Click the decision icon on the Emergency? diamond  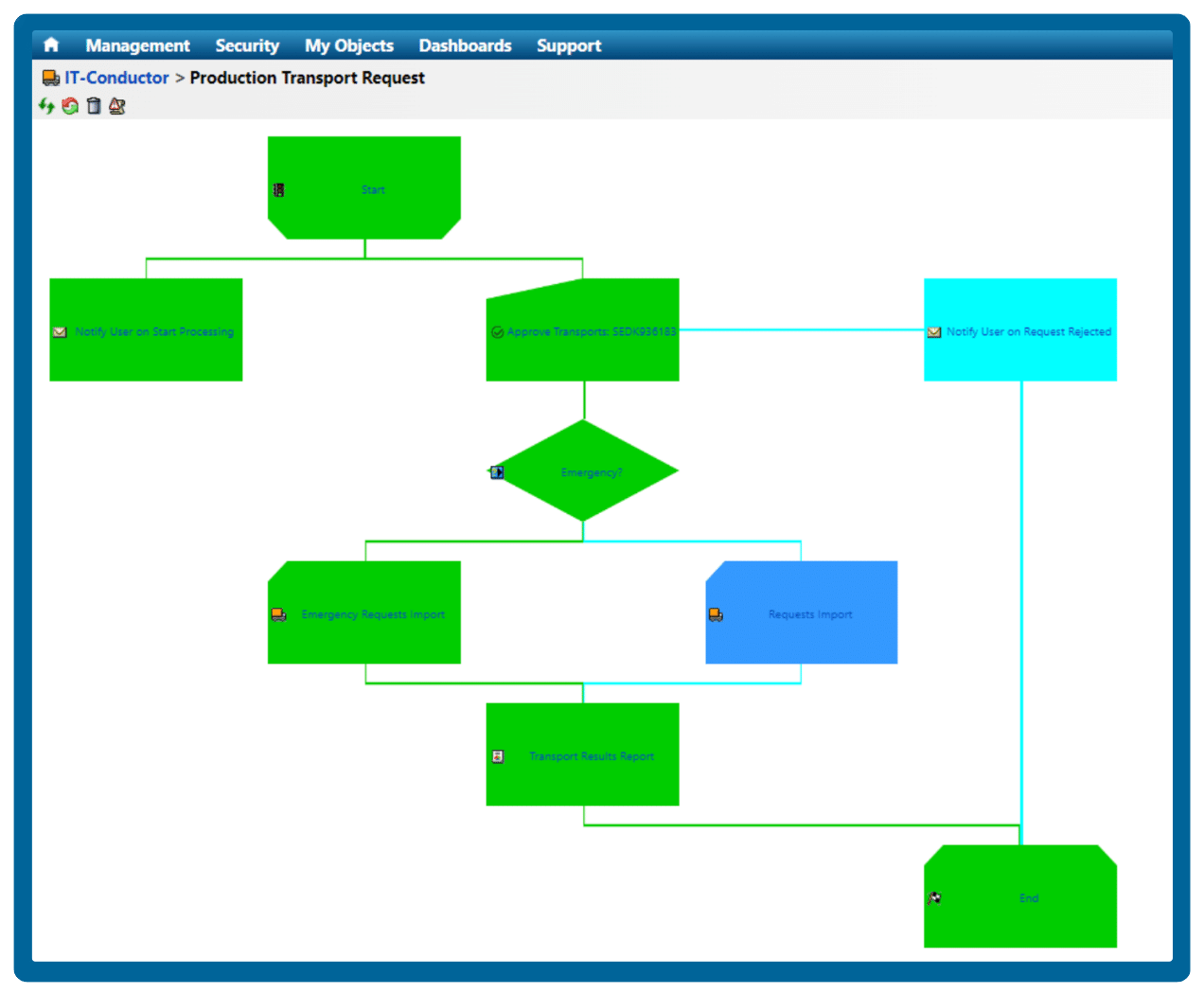coord(496,471)
